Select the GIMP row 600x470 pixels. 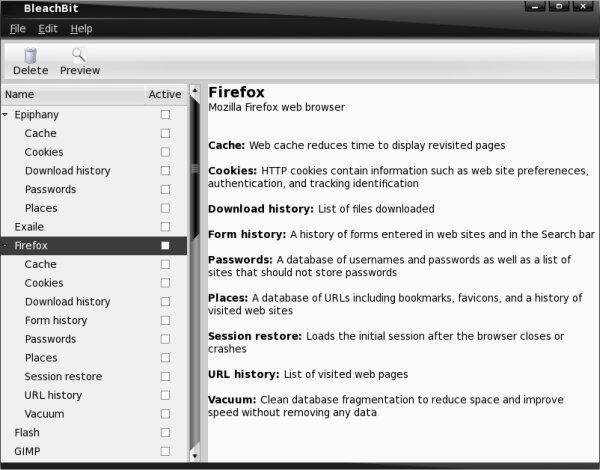click(94, 451)
